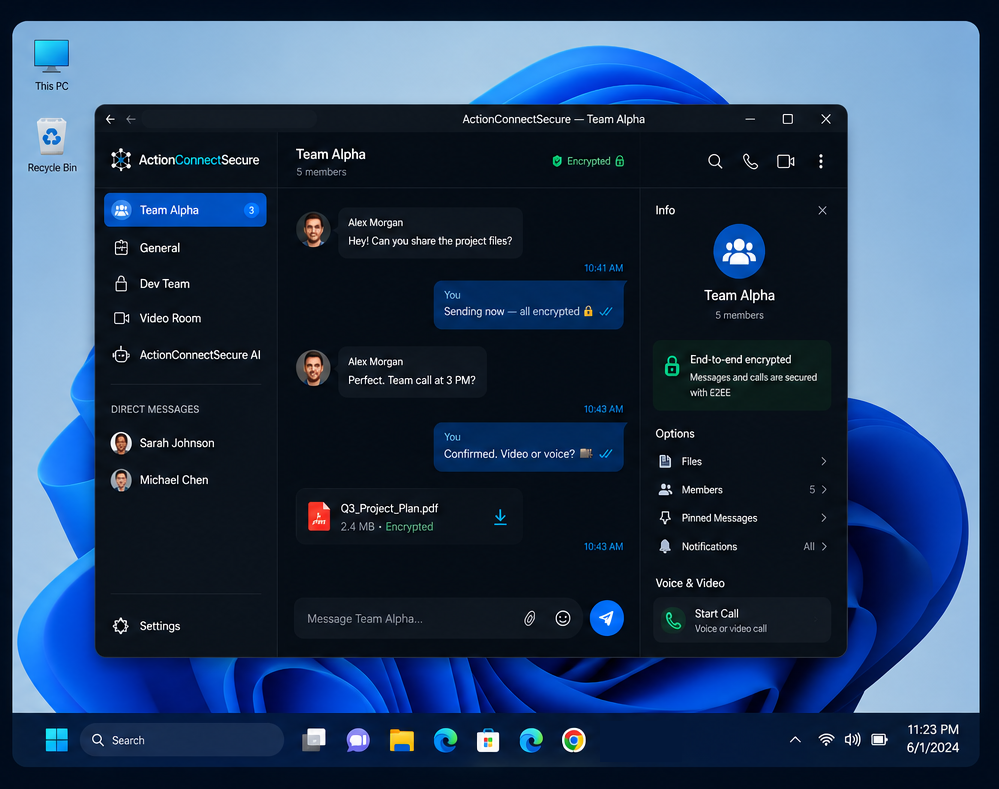999x789 pixels.
Task: Open the Team Alpha channel in sidebar
Action: 185,210
